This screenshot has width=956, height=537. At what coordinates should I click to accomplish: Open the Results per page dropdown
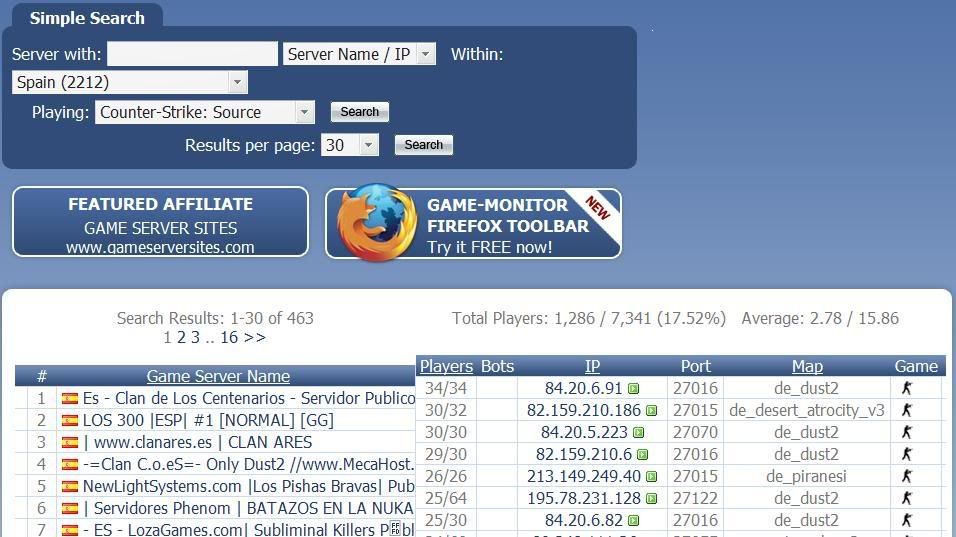tap(350, 145)
